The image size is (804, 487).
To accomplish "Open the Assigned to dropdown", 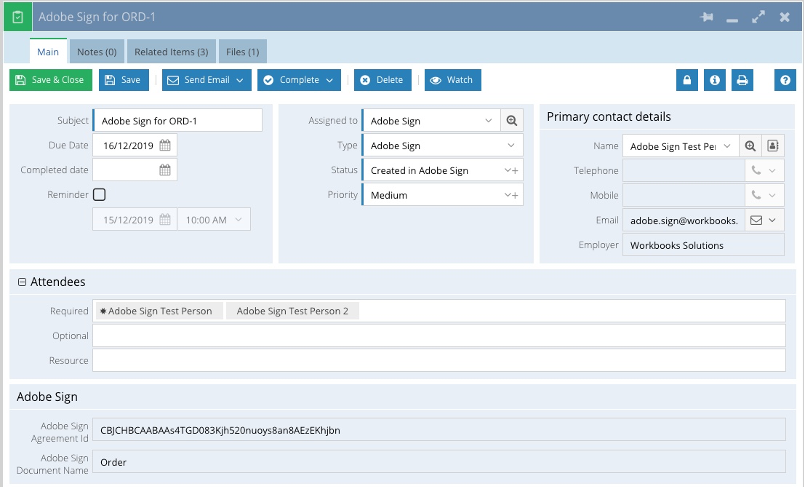I will (488, 121).
